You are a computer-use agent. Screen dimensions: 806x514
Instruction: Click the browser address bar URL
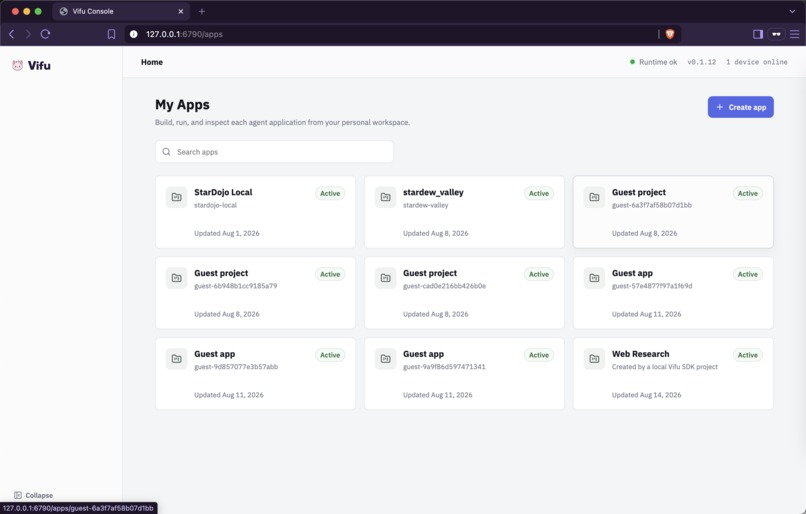(x=184, y=34)
